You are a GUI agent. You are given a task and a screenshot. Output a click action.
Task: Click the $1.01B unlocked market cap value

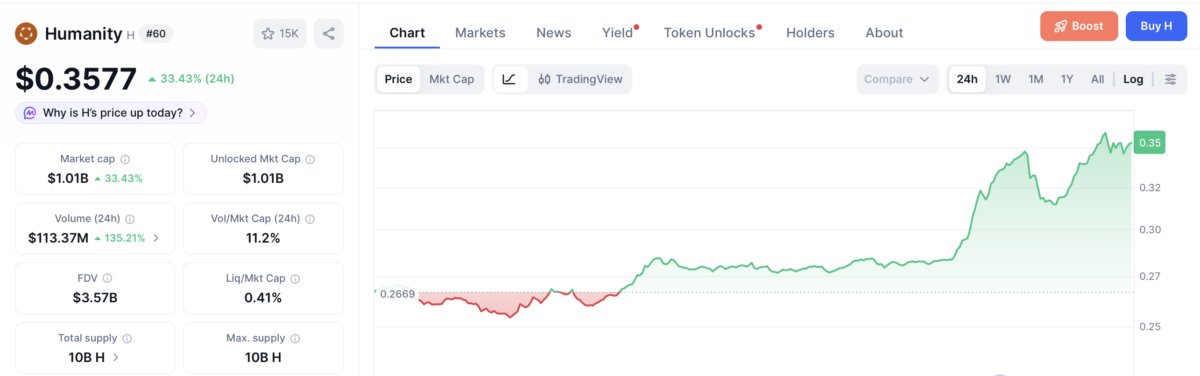(263, 178)
